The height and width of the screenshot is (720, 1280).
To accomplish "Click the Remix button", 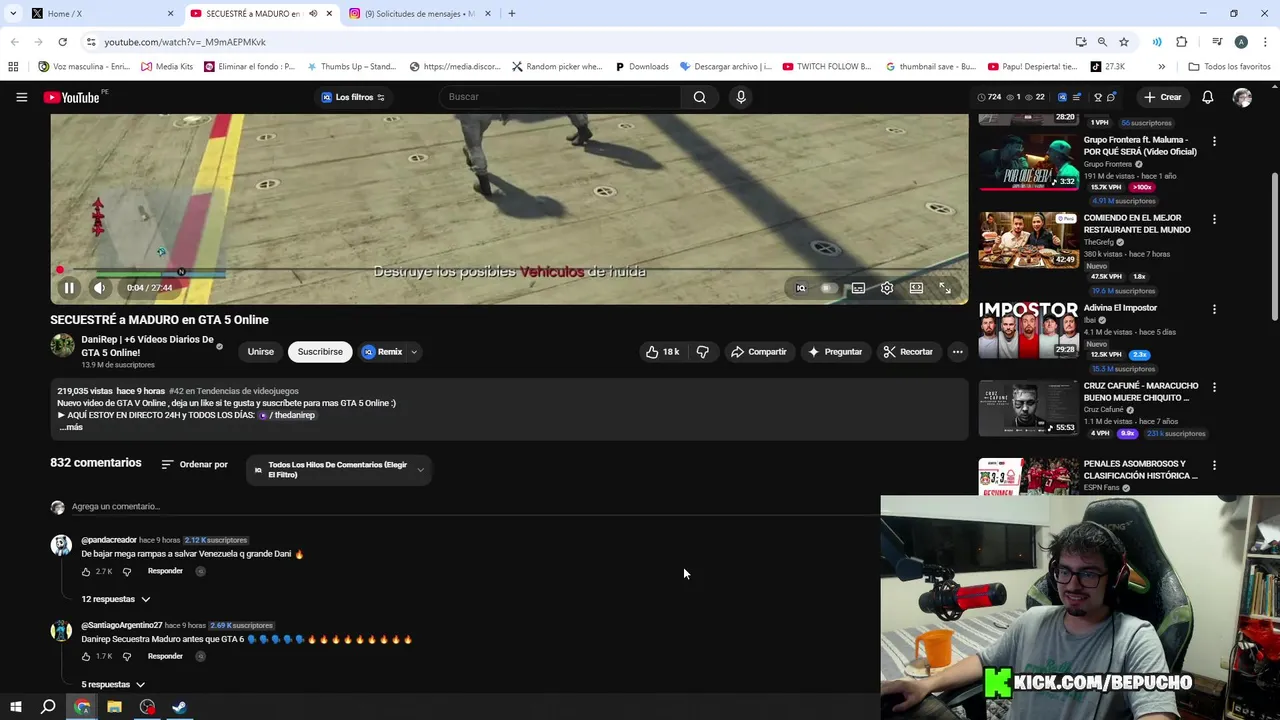I will pyautogui.click(x=383, y=352).
